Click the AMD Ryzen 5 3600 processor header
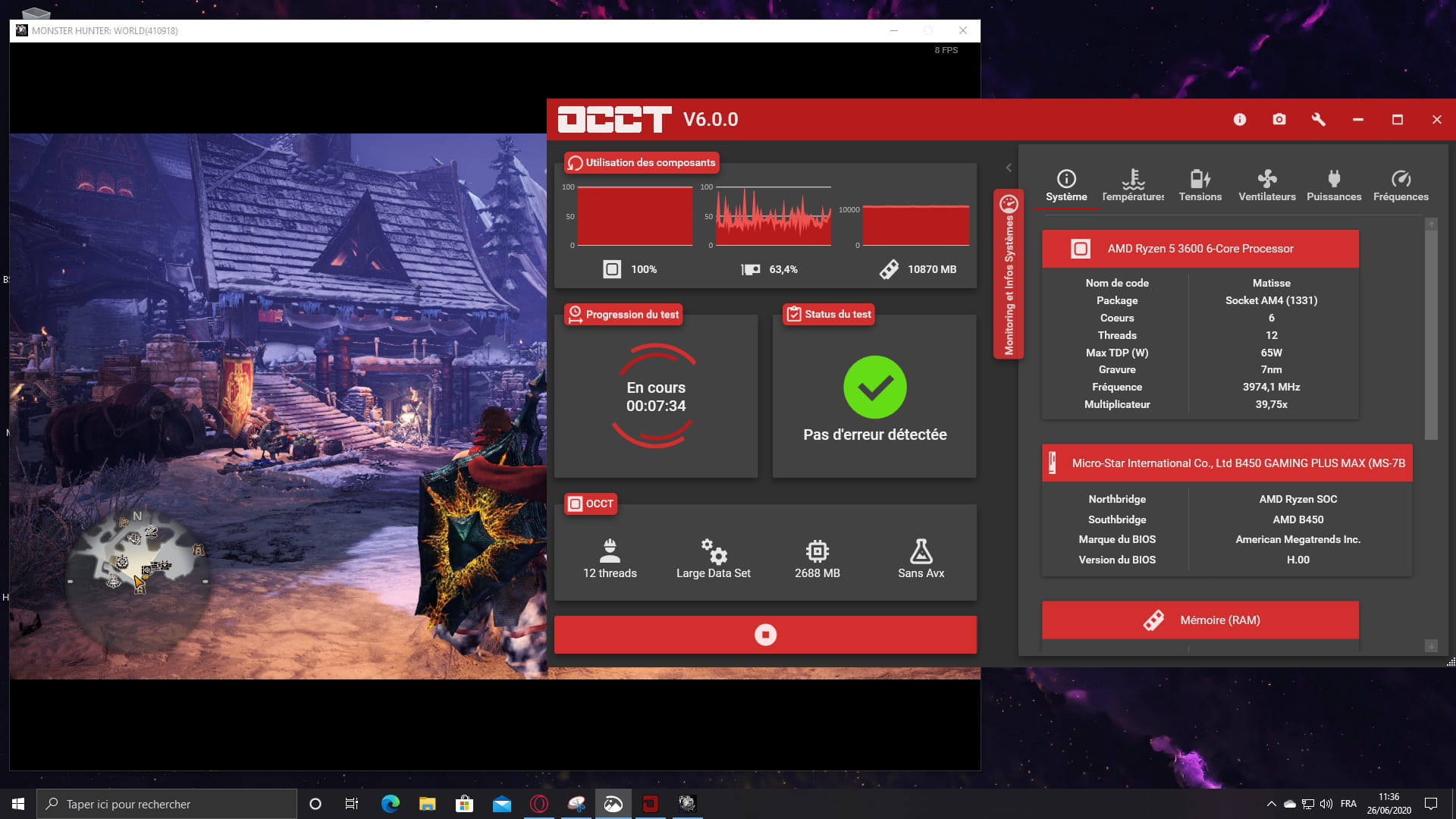The image size is (1456, 819). pos(1200,249)
